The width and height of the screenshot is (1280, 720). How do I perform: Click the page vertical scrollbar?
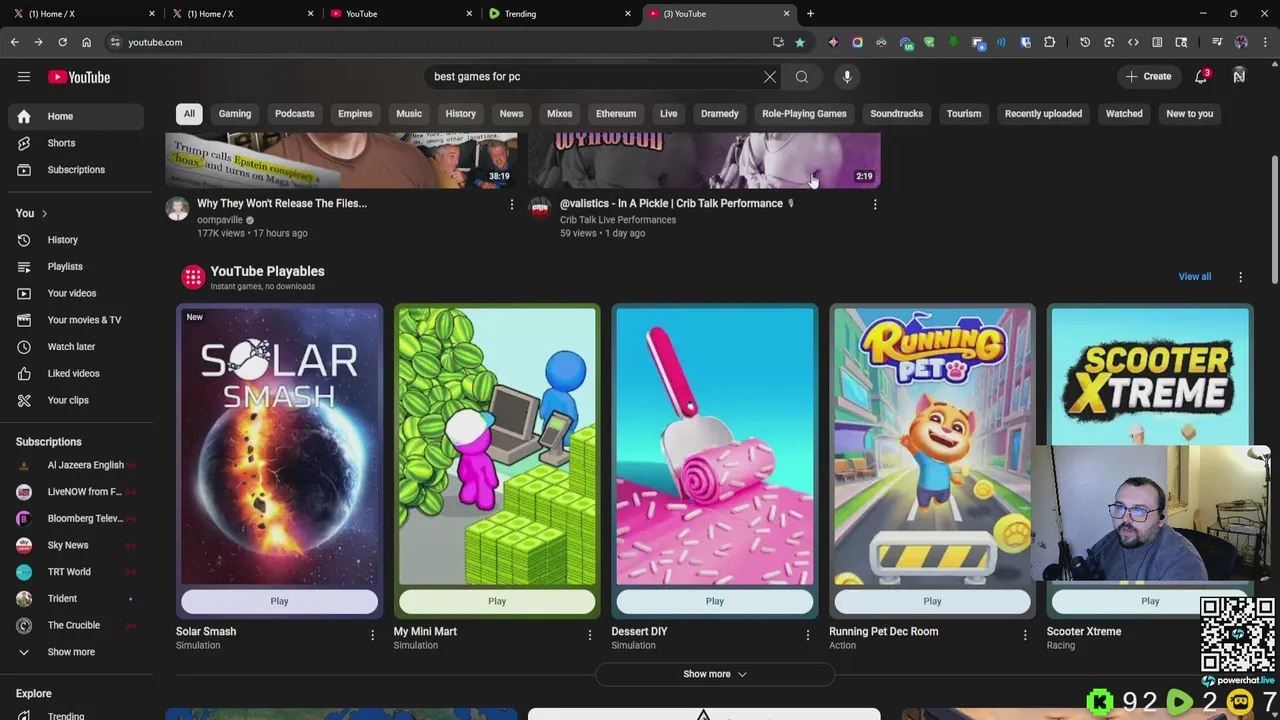pyautogui.click(x=1274, y=220)
